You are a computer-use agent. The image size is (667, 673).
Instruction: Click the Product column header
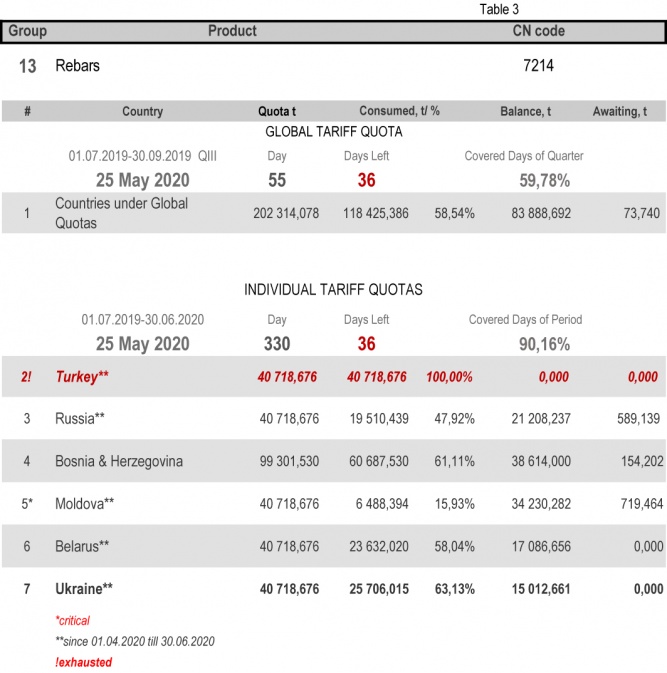pos(232,31)
